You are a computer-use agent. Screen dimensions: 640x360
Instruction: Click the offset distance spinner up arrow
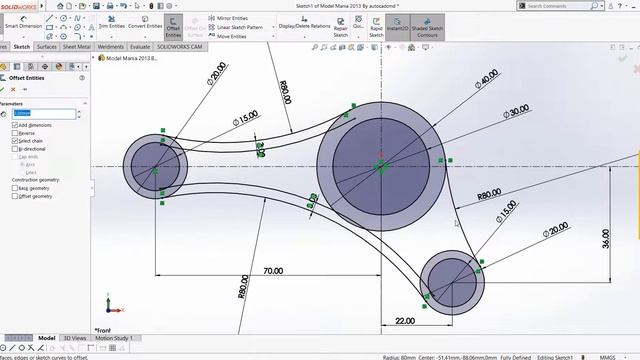pos(79,111)
